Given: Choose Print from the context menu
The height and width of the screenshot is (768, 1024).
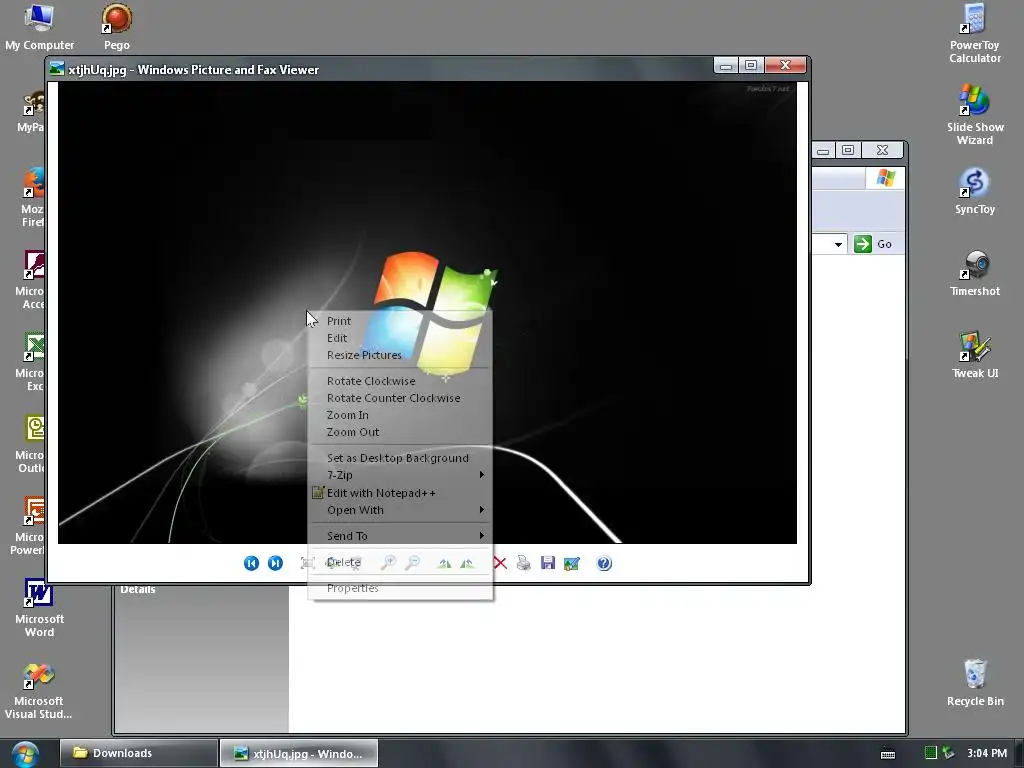Looking at the screenshot, I should [400, 321].
